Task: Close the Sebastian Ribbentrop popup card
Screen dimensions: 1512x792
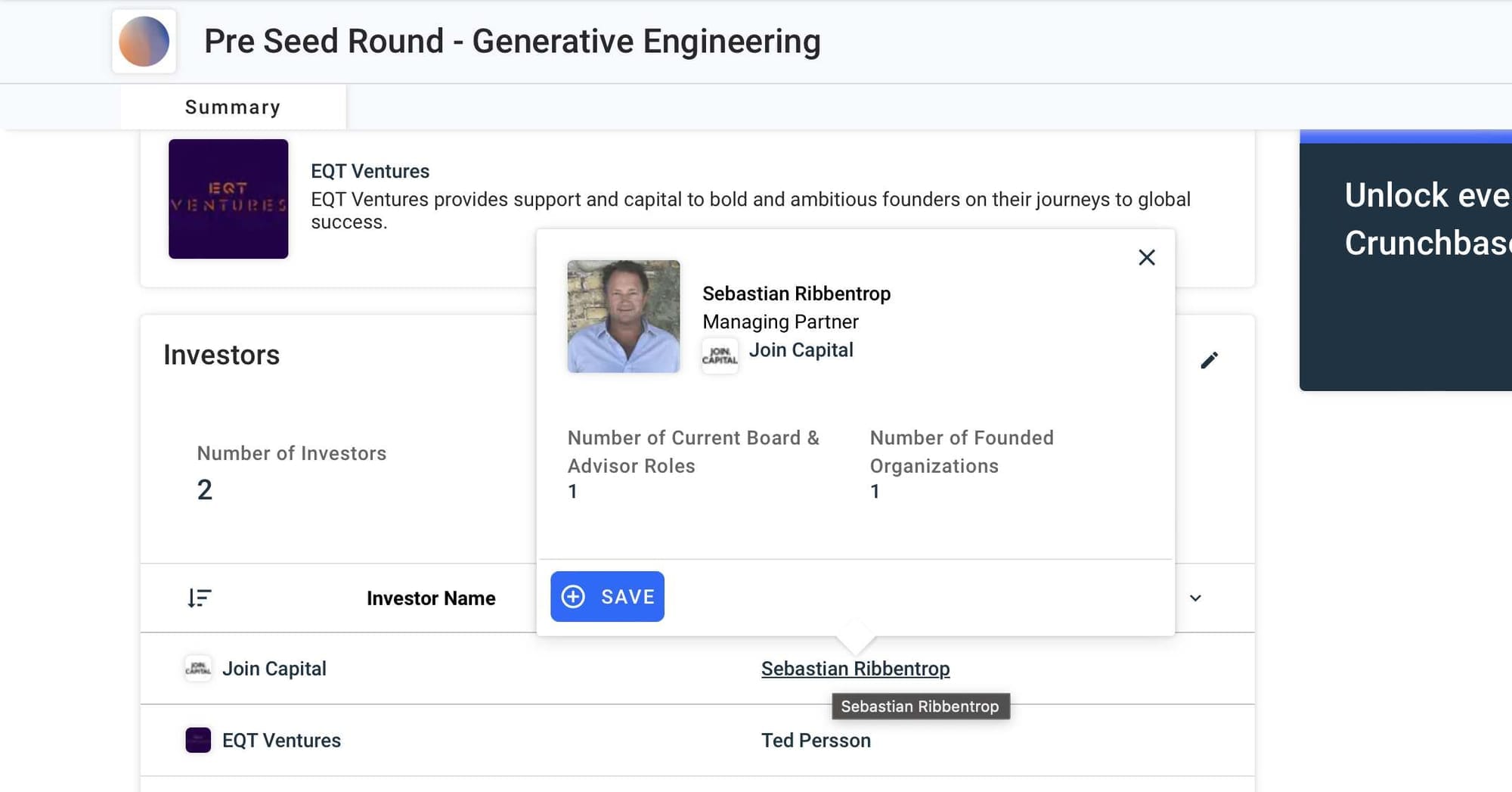Action: (x=1146, y=257)
